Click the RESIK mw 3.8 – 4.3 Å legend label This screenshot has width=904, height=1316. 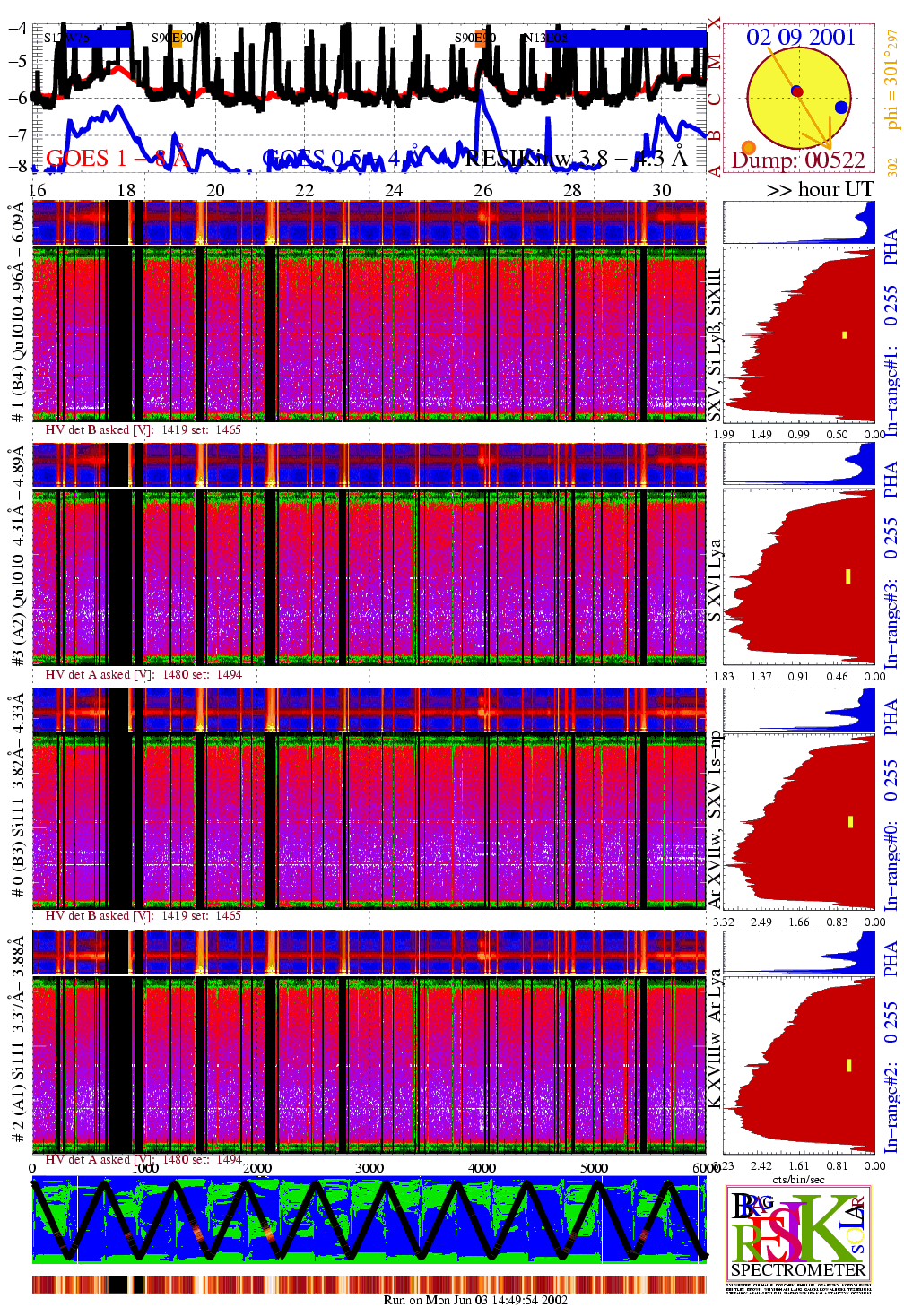point(576,159)
